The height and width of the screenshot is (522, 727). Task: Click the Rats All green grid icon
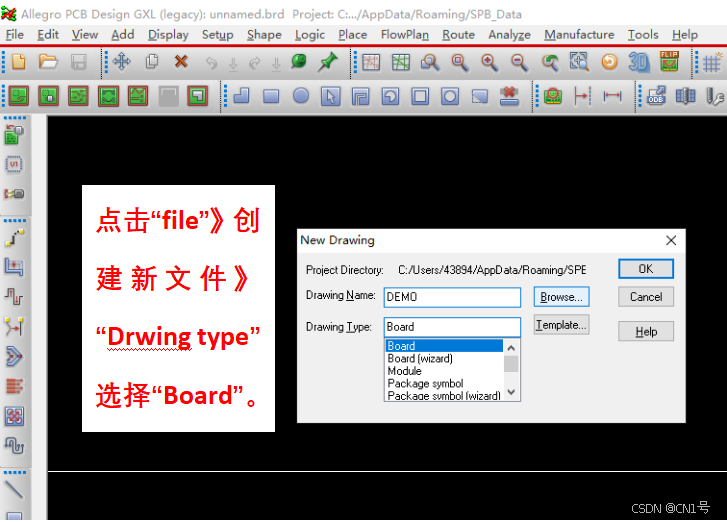[x=401, y=62]
